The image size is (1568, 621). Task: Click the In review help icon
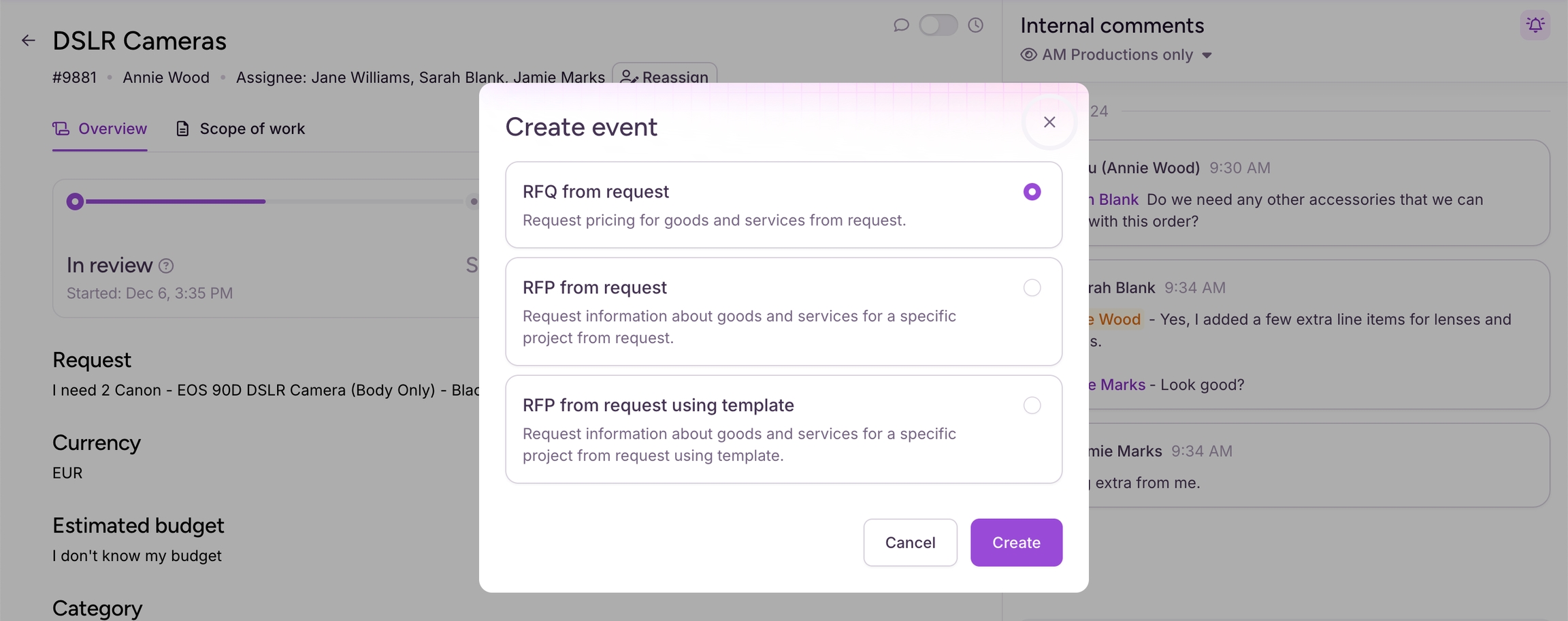point(166,266)
